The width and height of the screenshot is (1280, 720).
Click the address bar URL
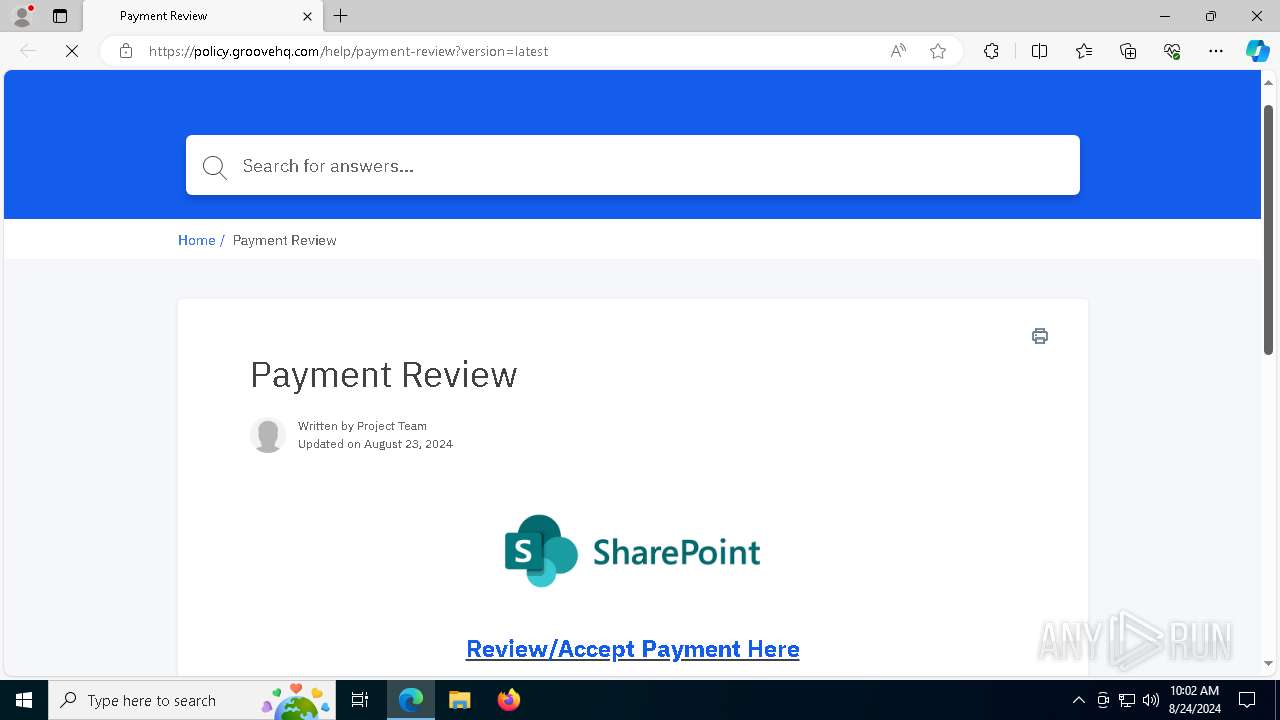pyautogui.click(x=348, y=51)
